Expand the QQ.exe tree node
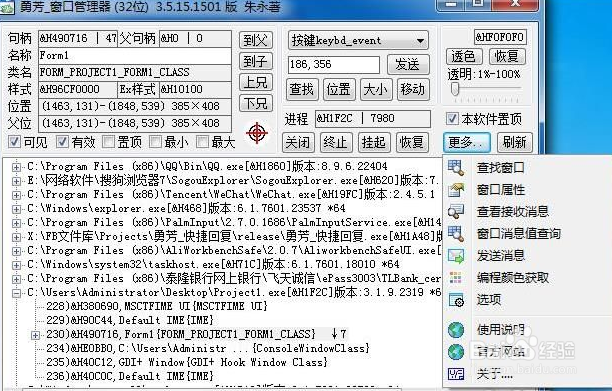Screen dimensions: 612x391 [16, 167]
